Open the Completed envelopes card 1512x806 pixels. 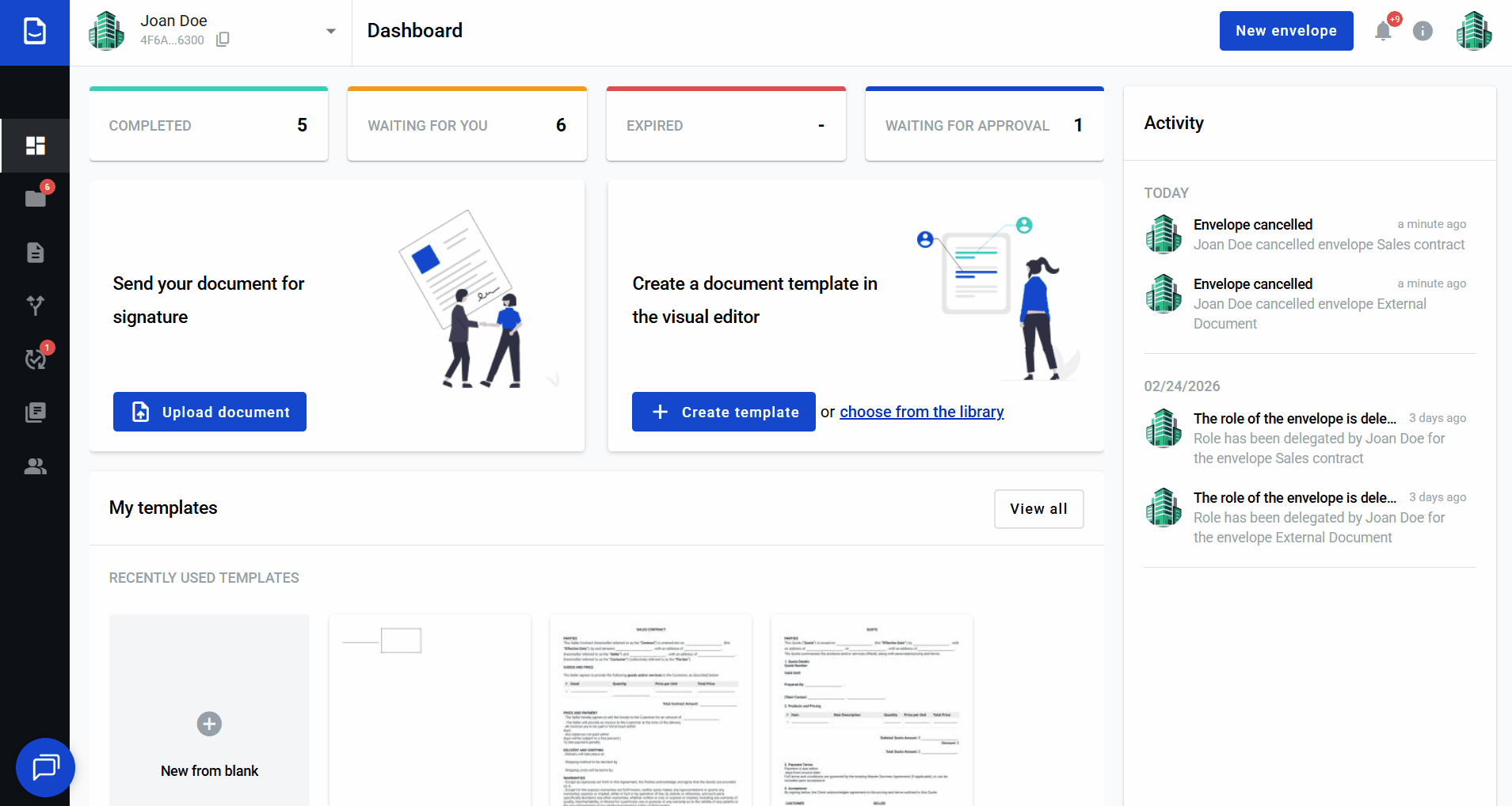tap(208, 125)
